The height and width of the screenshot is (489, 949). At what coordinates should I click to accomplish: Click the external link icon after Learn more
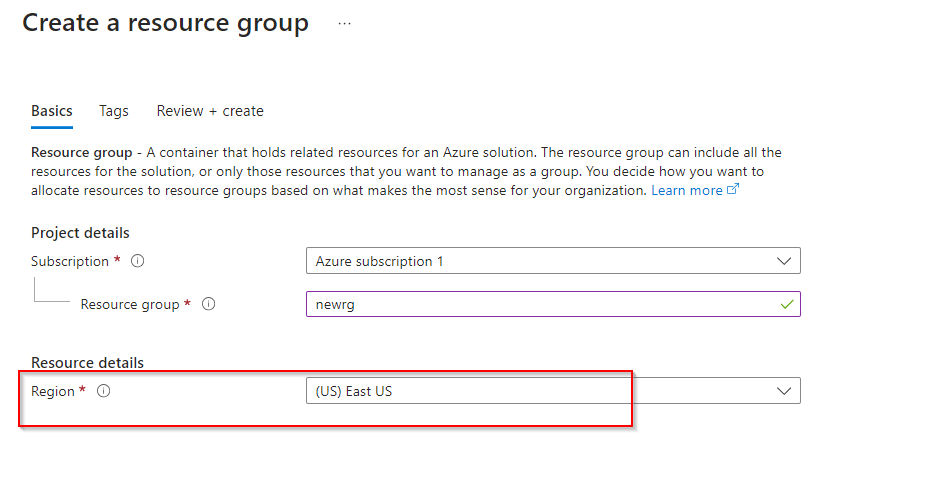click(733, 190)
